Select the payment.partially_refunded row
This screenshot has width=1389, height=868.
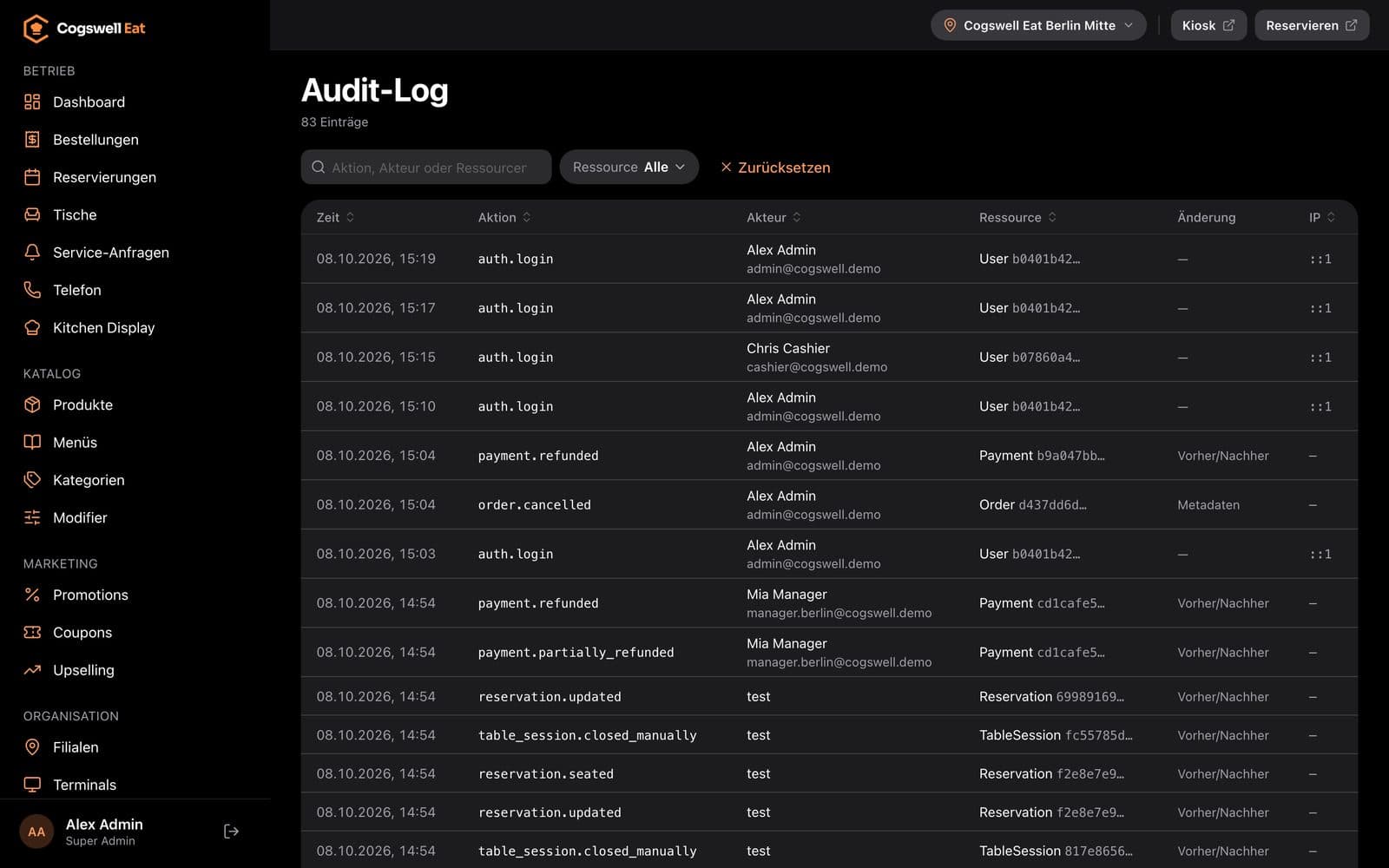click(829, 652)
